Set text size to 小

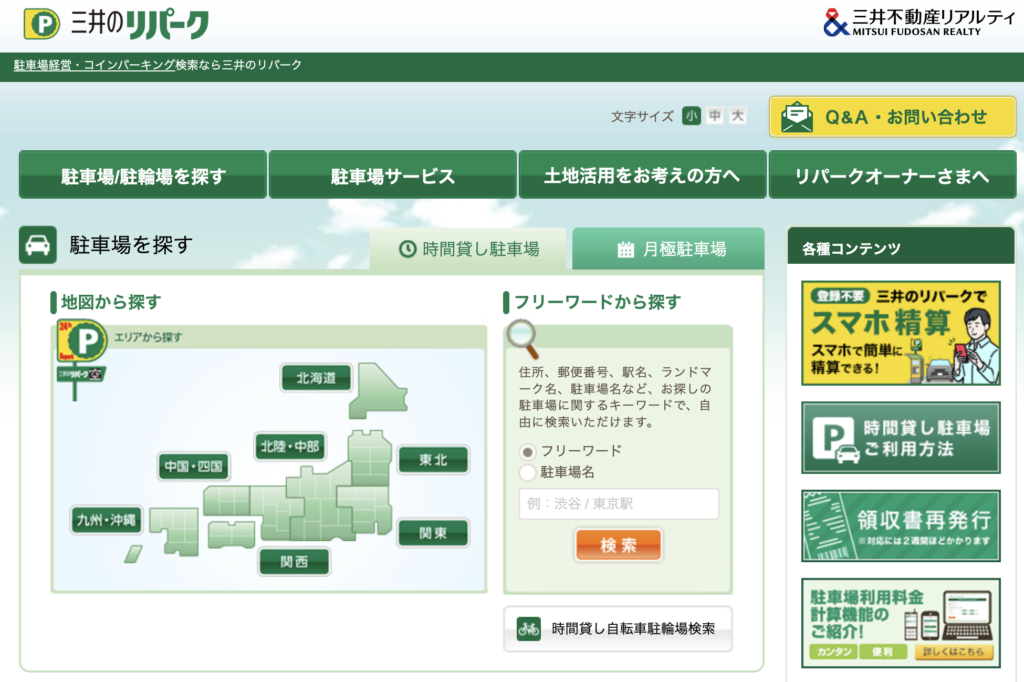pyautogui.click(x=691, y=116)
